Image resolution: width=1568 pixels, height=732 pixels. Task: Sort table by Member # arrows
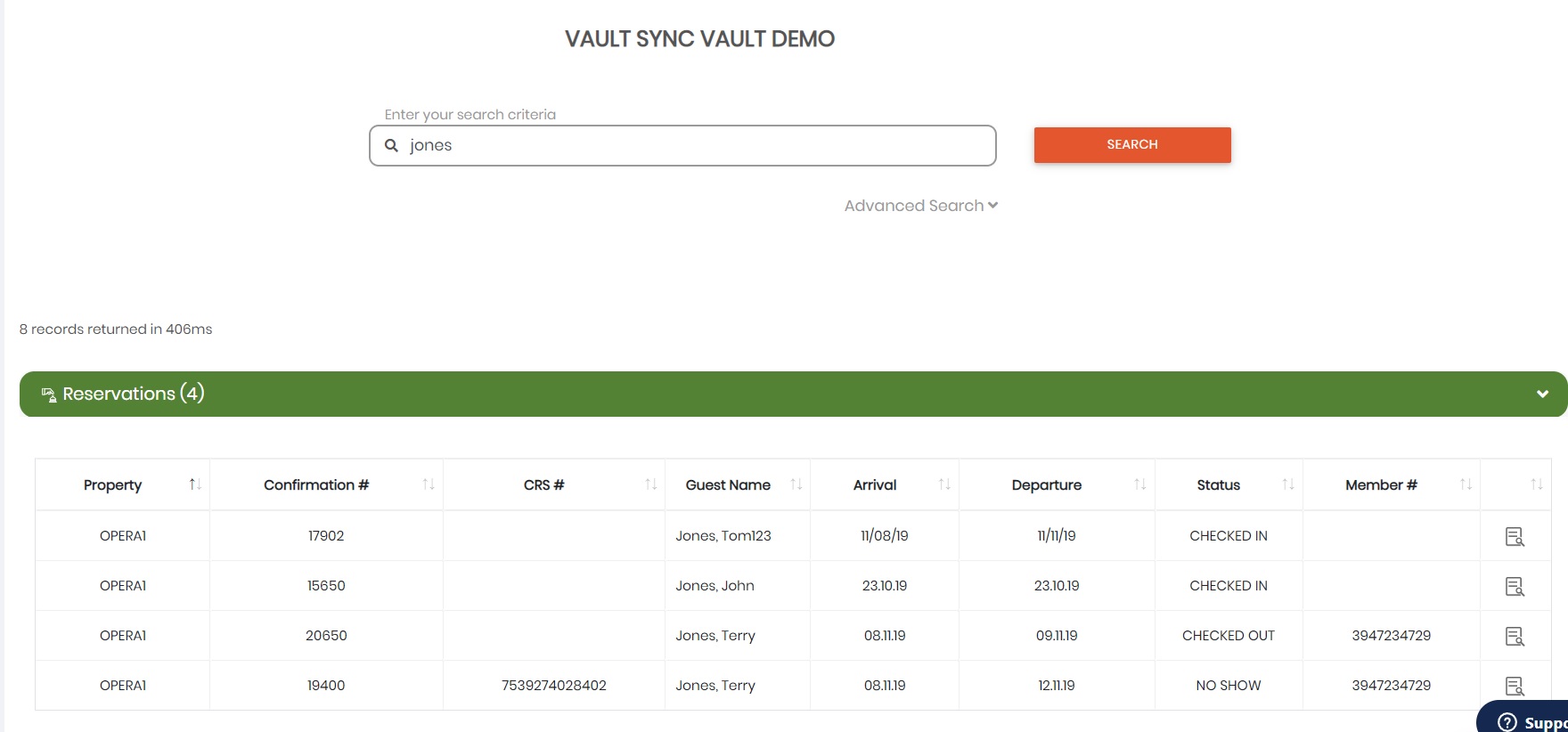[x=1466, y=484]
